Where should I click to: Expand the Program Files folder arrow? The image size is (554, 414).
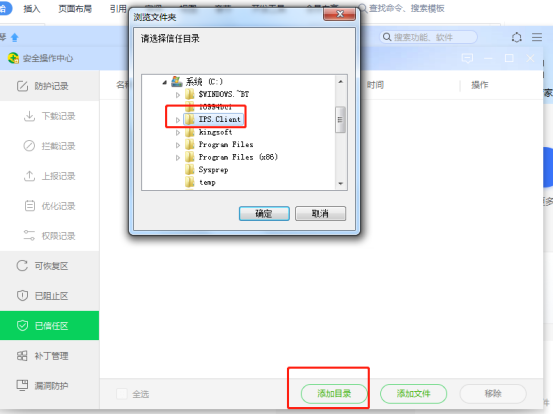coord(178,145)
